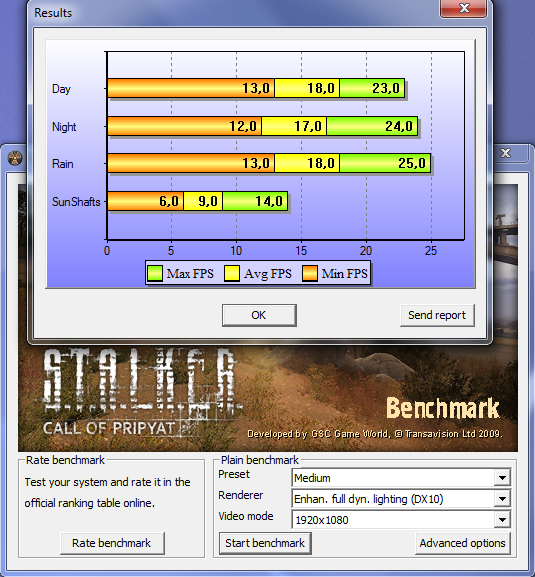Image resolution: width=535 pixels, height=577 pixels.
Task: Click the Send report button
Action: 437,315
